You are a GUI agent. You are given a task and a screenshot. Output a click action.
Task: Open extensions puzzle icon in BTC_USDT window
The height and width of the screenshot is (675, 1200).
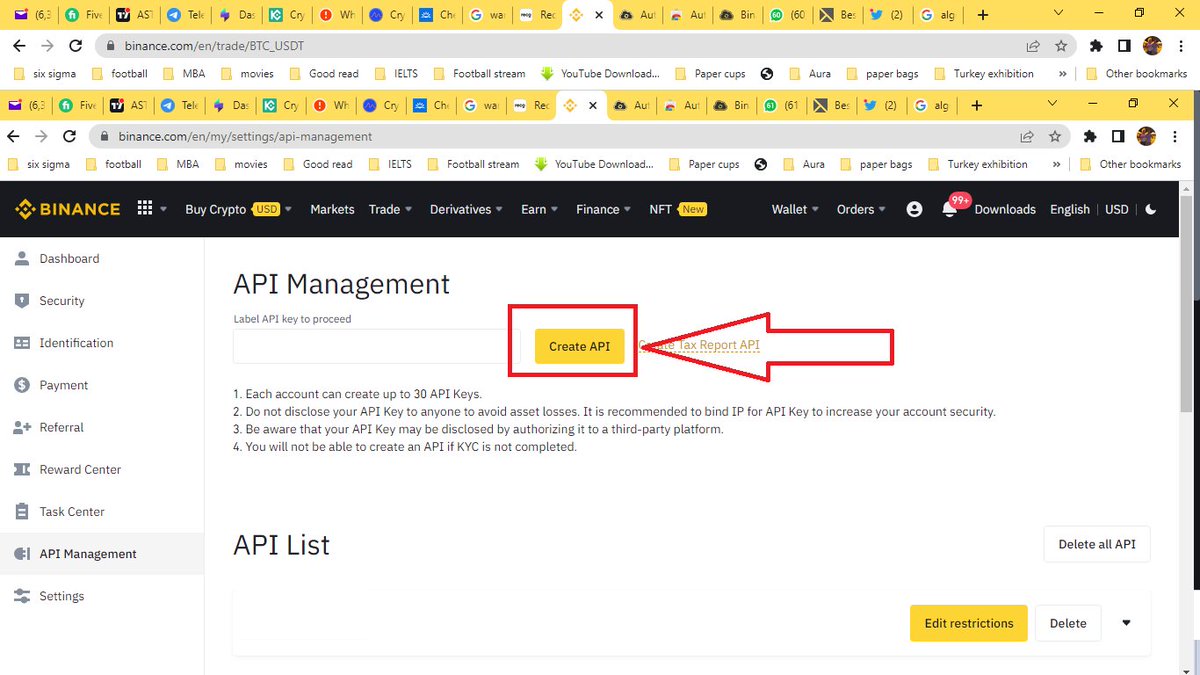coord(1097,46)
